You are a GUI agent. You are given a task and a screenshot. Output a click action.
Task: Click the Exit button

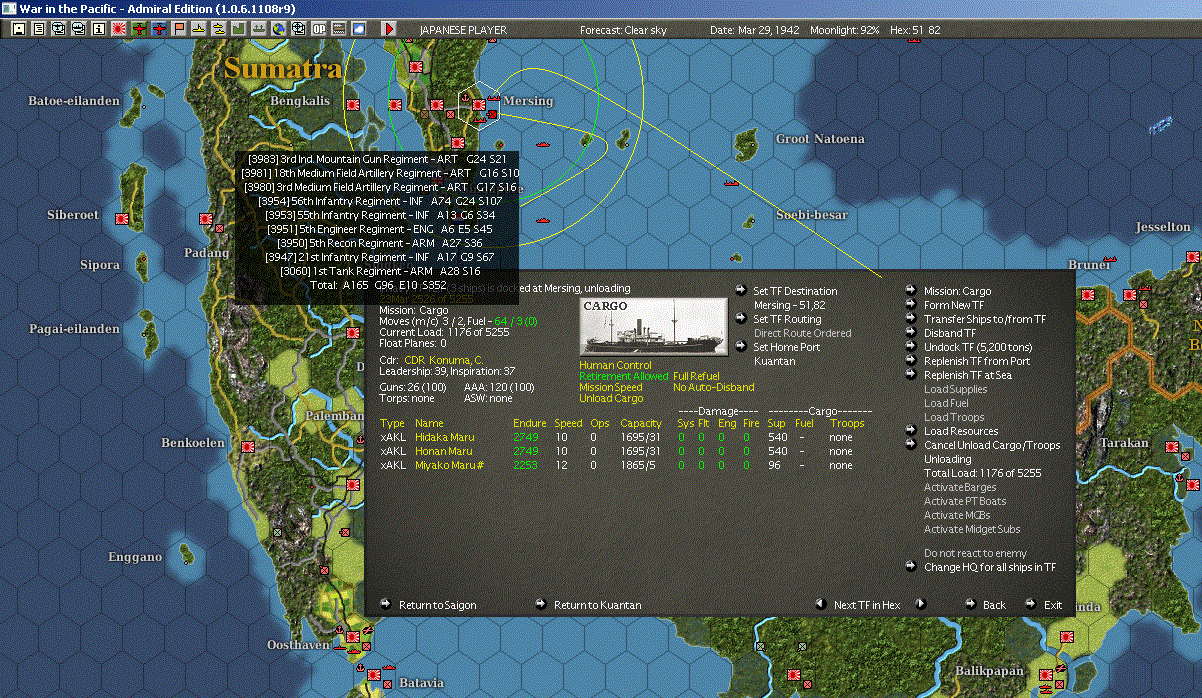click(x=1053, y=605)
